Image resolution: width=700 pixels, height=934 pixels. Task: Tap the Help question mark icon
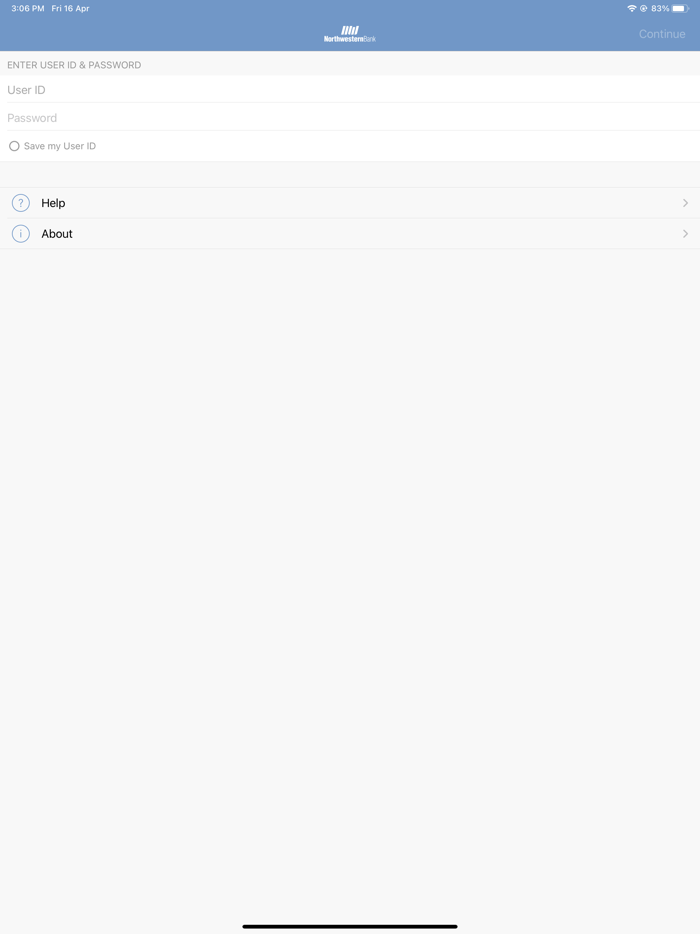(x=21, y=203)
